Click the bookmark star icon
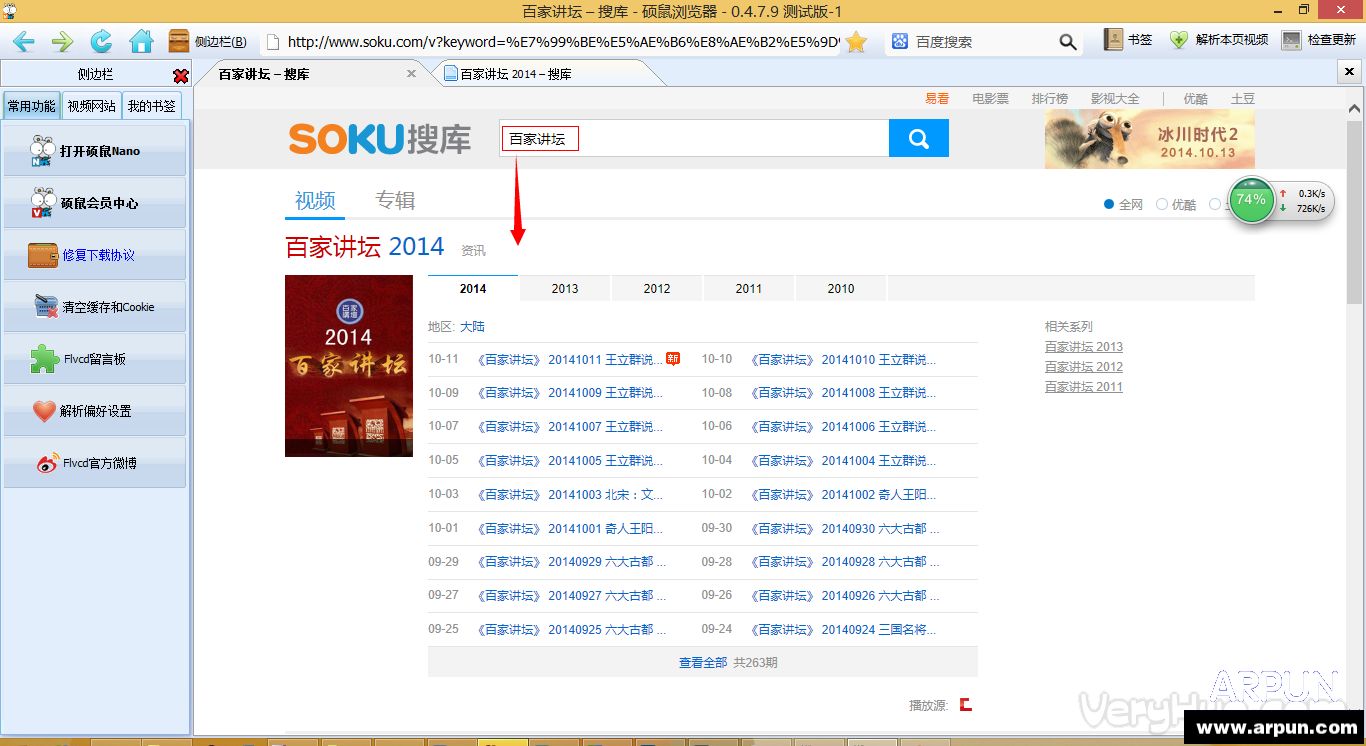Screen dimensions: 1366x746 coord(856,41)
